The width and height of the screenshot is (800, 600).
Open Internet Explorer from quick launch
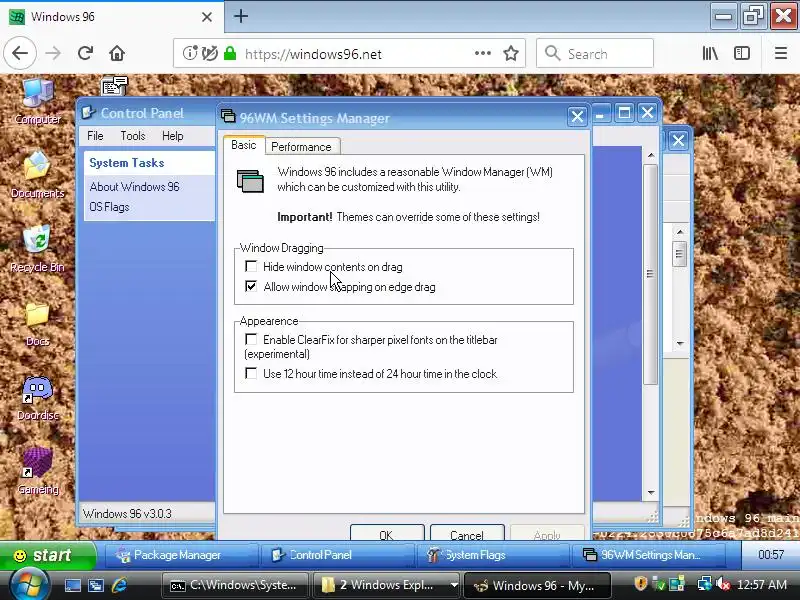119,585
